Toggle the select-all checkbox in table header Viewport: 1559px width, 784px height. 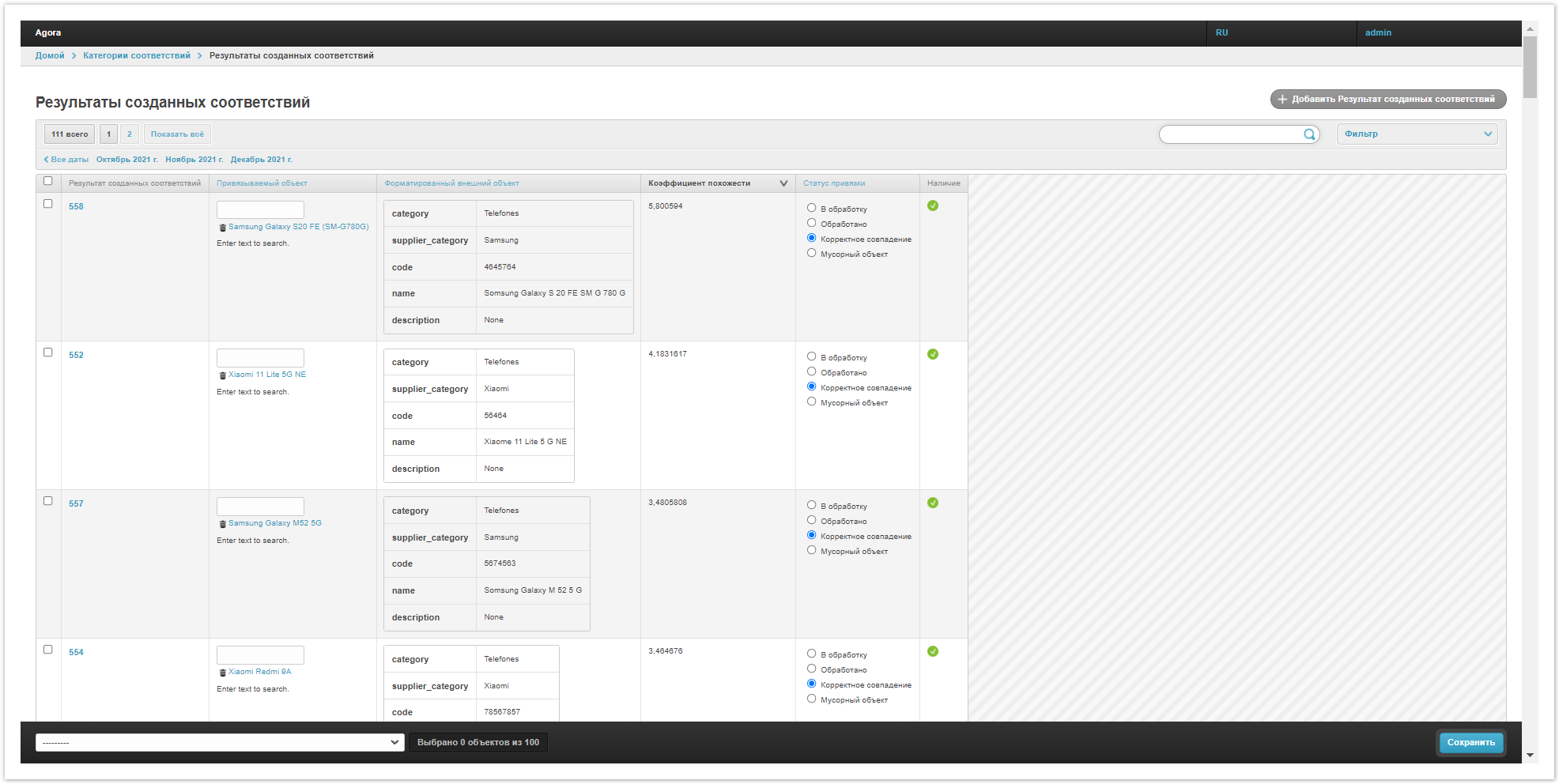click(48, 181)
